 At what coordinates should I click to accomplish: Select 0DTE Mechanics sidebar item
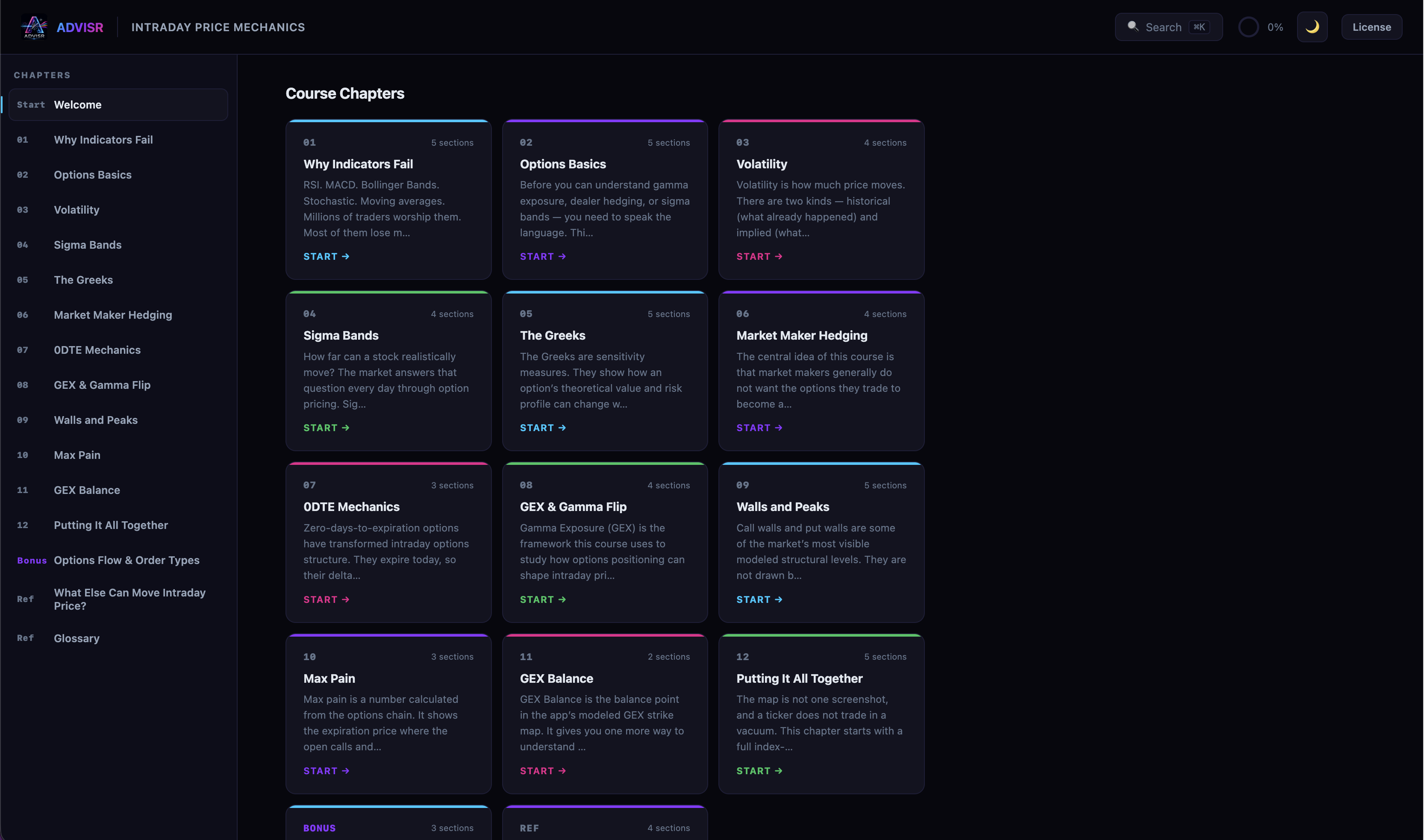click(x=118, y=350)
